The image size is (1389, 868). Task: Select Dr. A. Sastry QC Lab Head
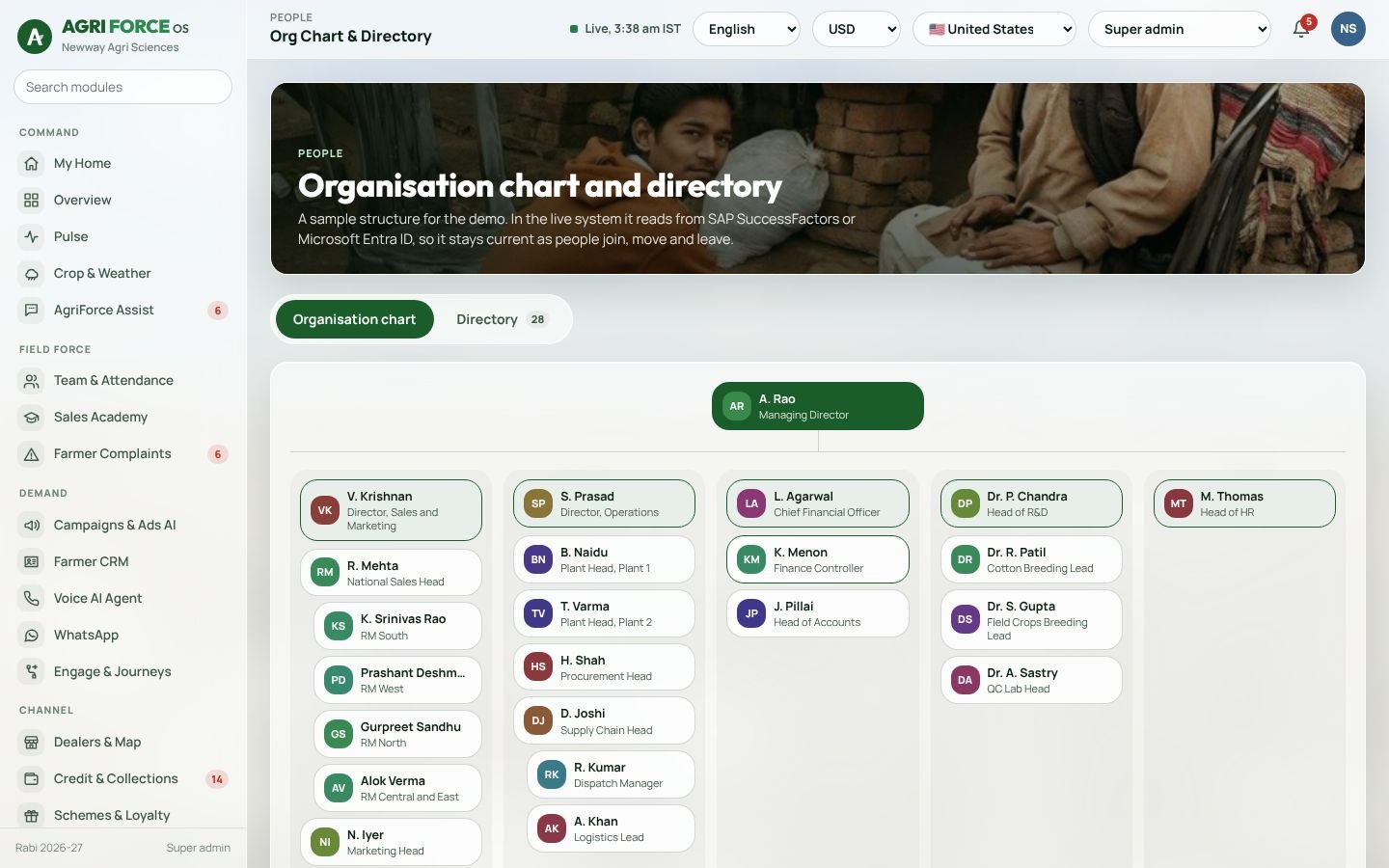pos(1031,680)
